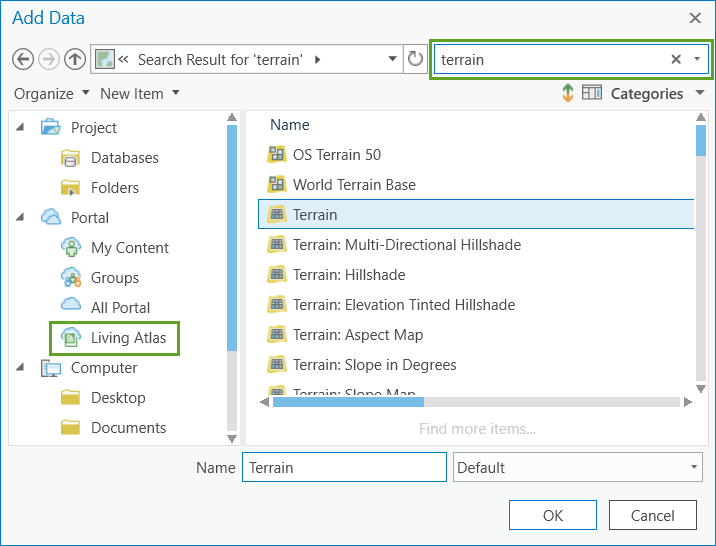Open the New Item menu
The height and width of the screenshot is (546, 716).
click(x=140, y=93)
